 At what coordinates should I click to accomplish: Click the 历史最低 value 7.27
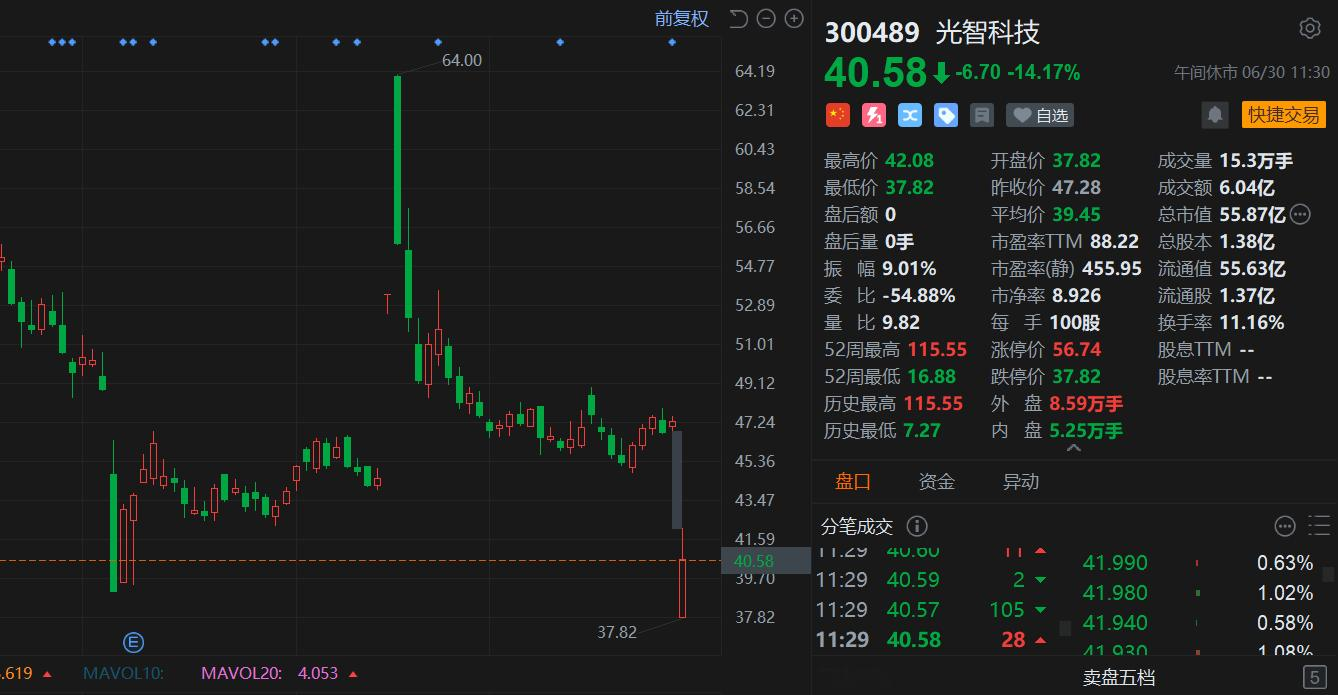[922, 430]
